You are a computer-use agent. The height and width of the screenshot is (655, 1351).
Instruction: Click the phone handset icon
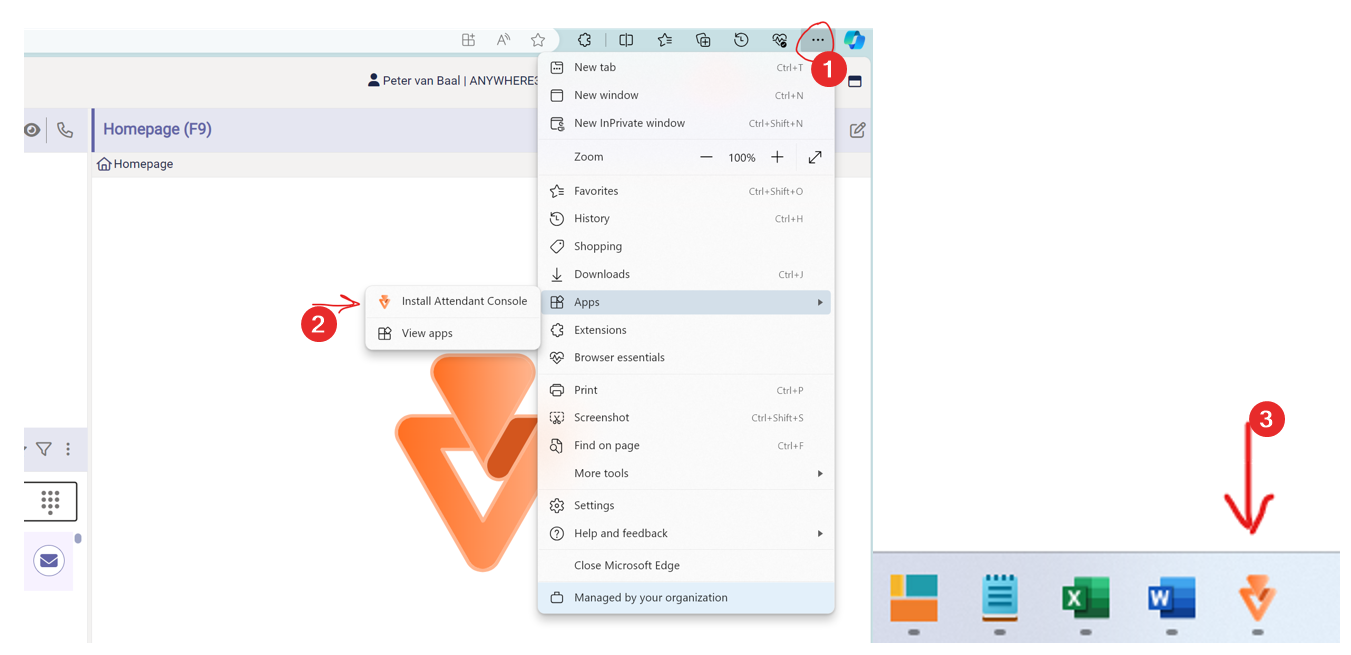[x=65, y=130]
